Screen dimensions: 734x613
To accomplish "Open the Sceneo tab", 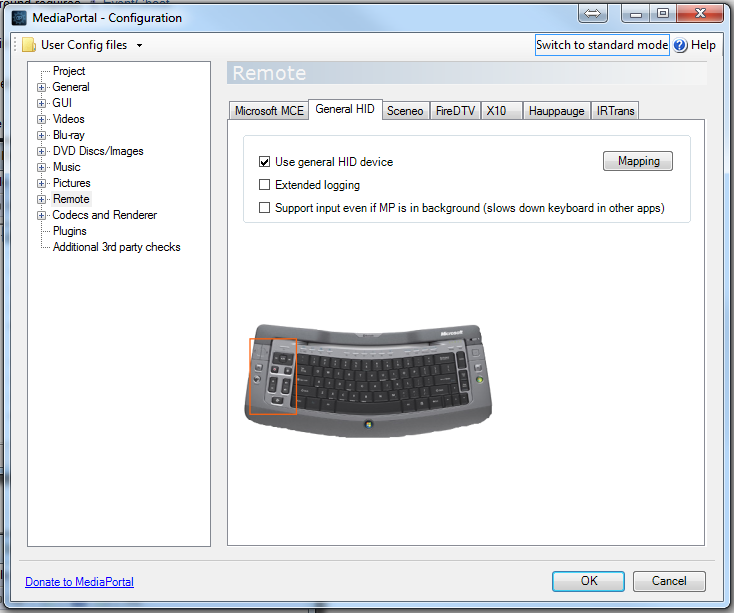I will tap(405, 111).
